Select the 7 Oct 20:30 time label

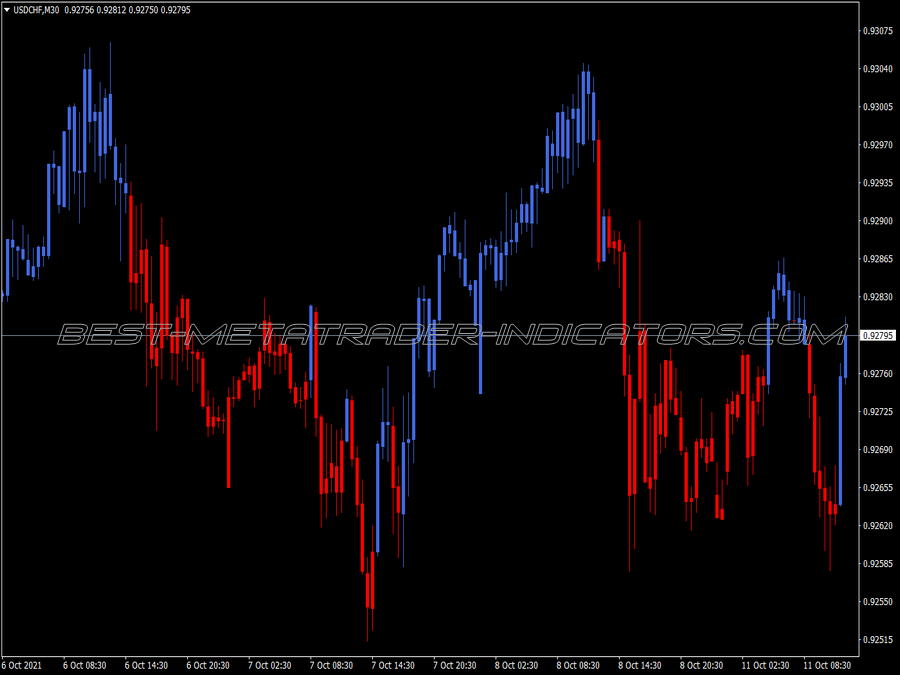click(455, 665)
